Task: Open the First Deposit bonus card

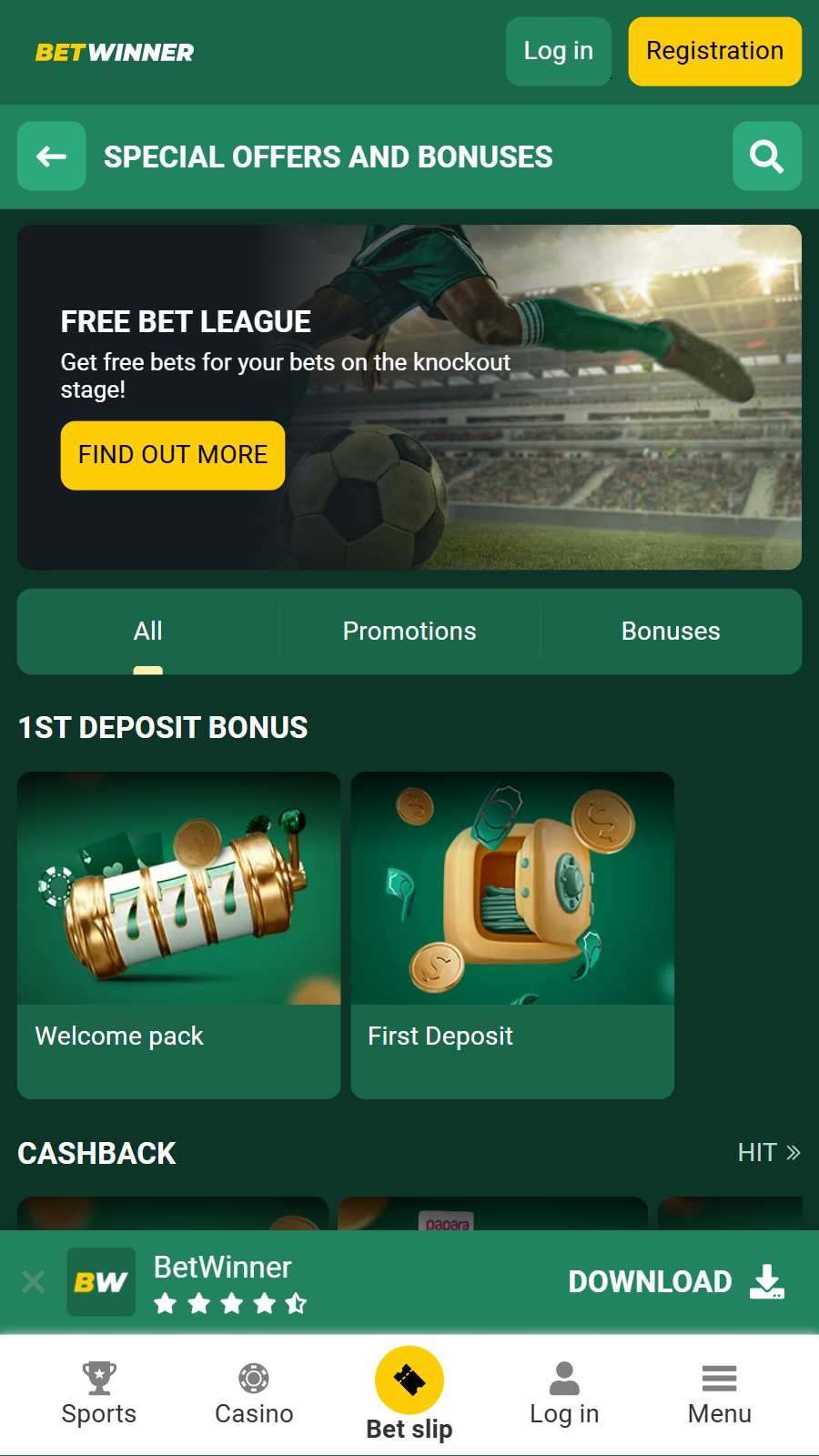Action: click(512, 935)
